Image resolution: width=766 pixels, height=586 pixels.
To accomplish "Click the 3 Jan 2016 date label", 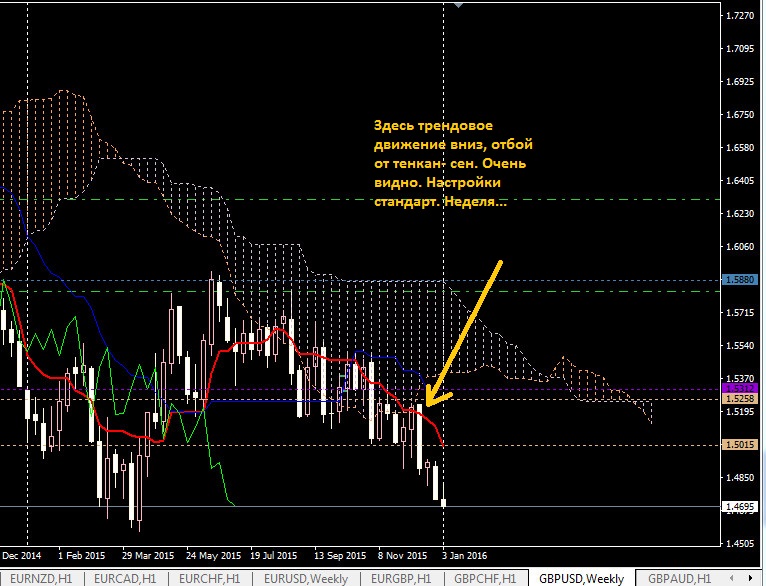I will click(x=465, y=556).
